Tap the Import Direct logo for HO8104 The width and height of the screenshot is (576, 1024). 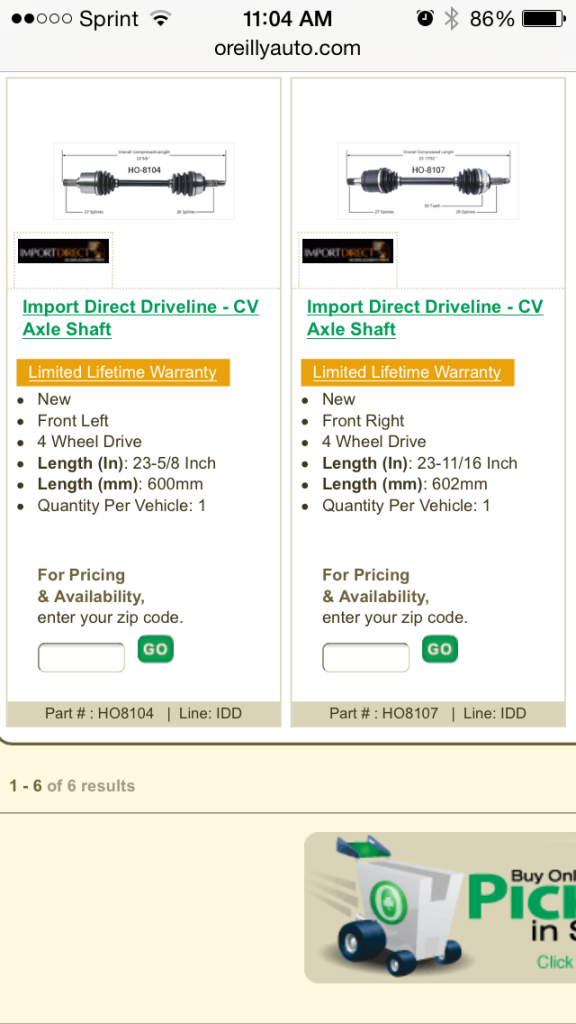(x=63, y=251)
